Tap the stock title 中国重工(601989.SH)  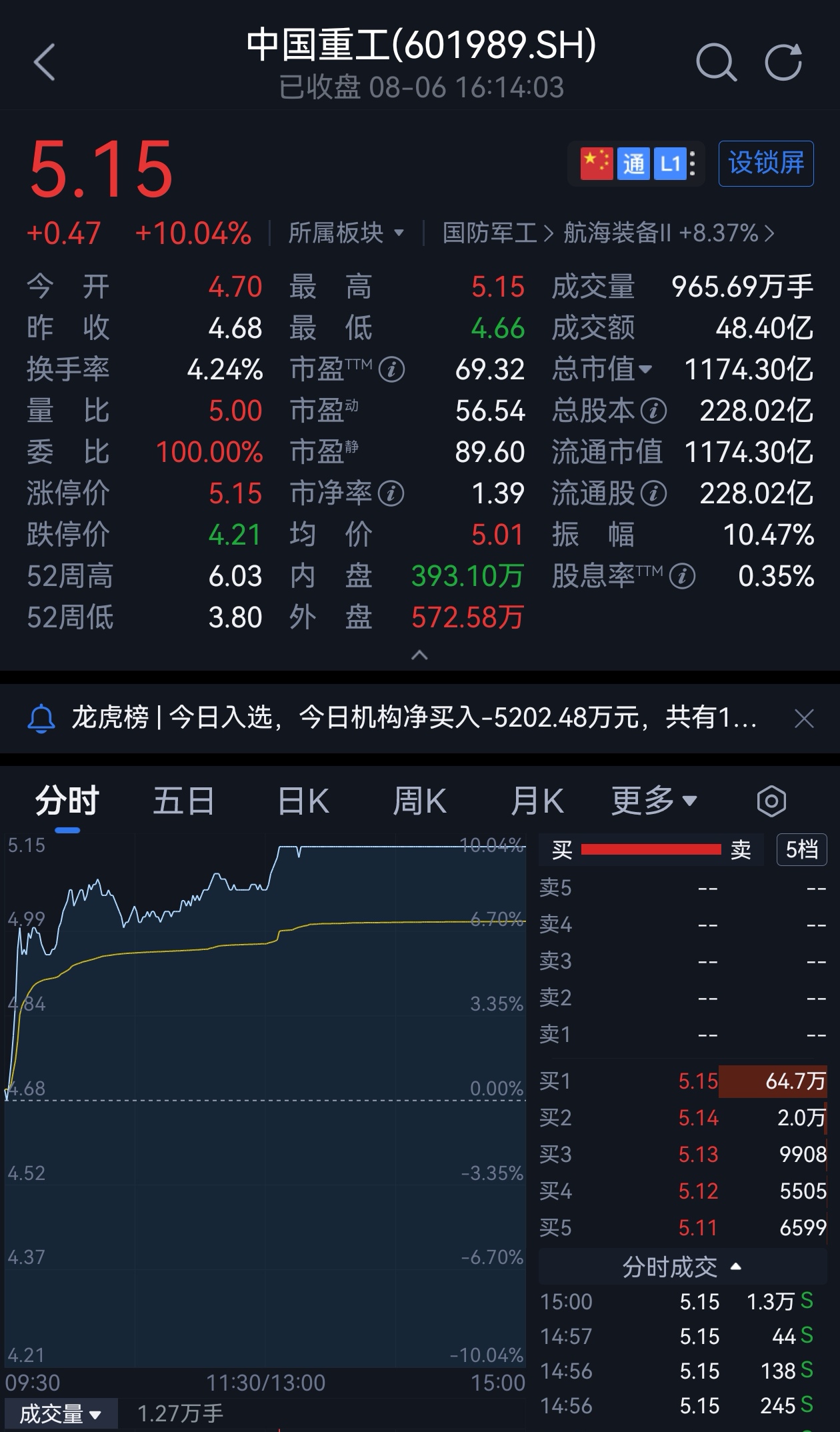[421, 44]
